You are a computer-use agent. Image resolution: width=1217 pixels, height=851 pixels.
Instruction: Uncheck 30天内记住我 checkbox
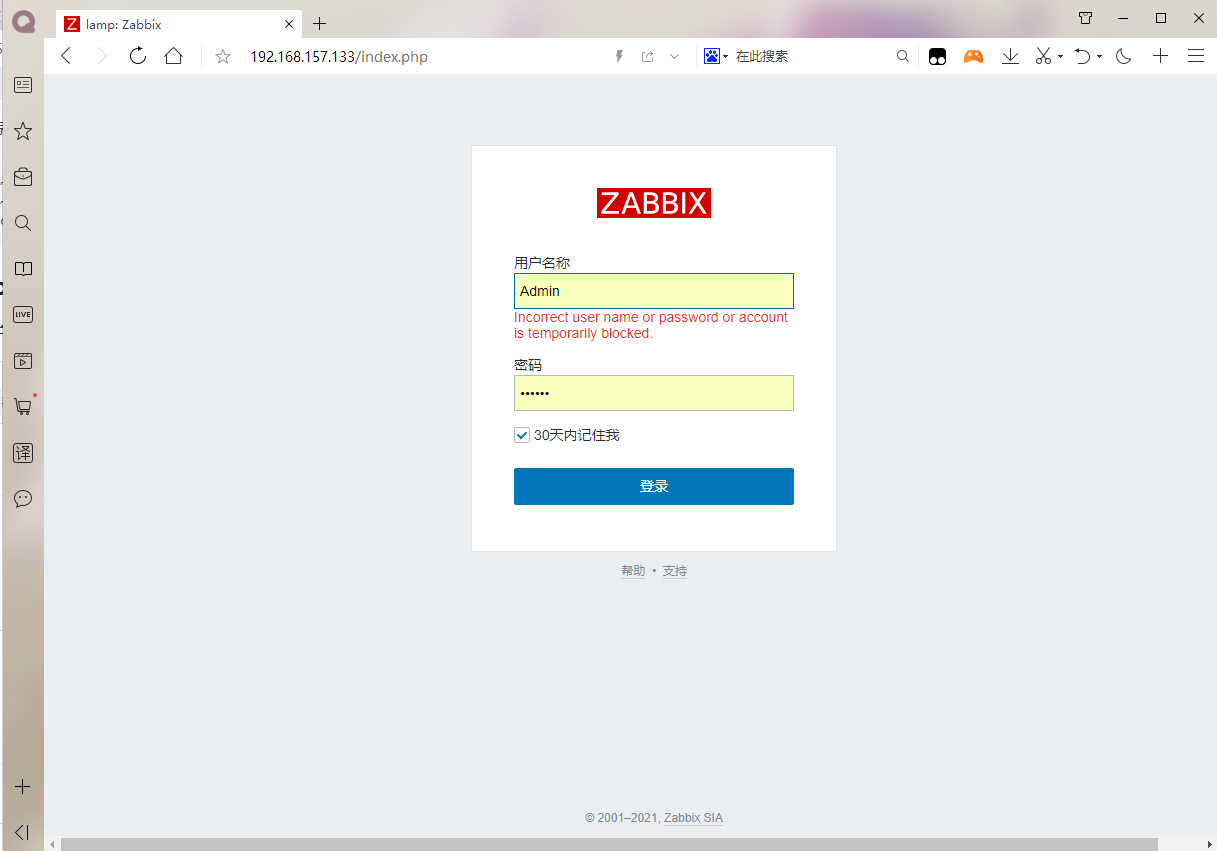(522, 435)
